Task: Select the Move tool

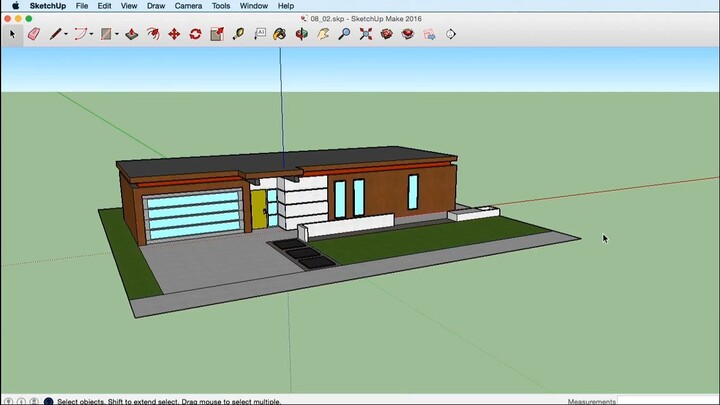Action: tap(174, 34)
